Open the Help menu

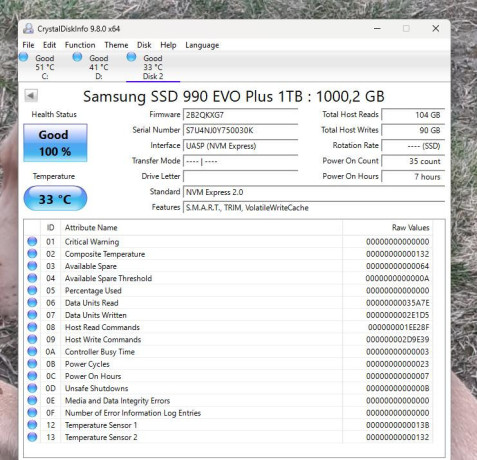[168, 45]
